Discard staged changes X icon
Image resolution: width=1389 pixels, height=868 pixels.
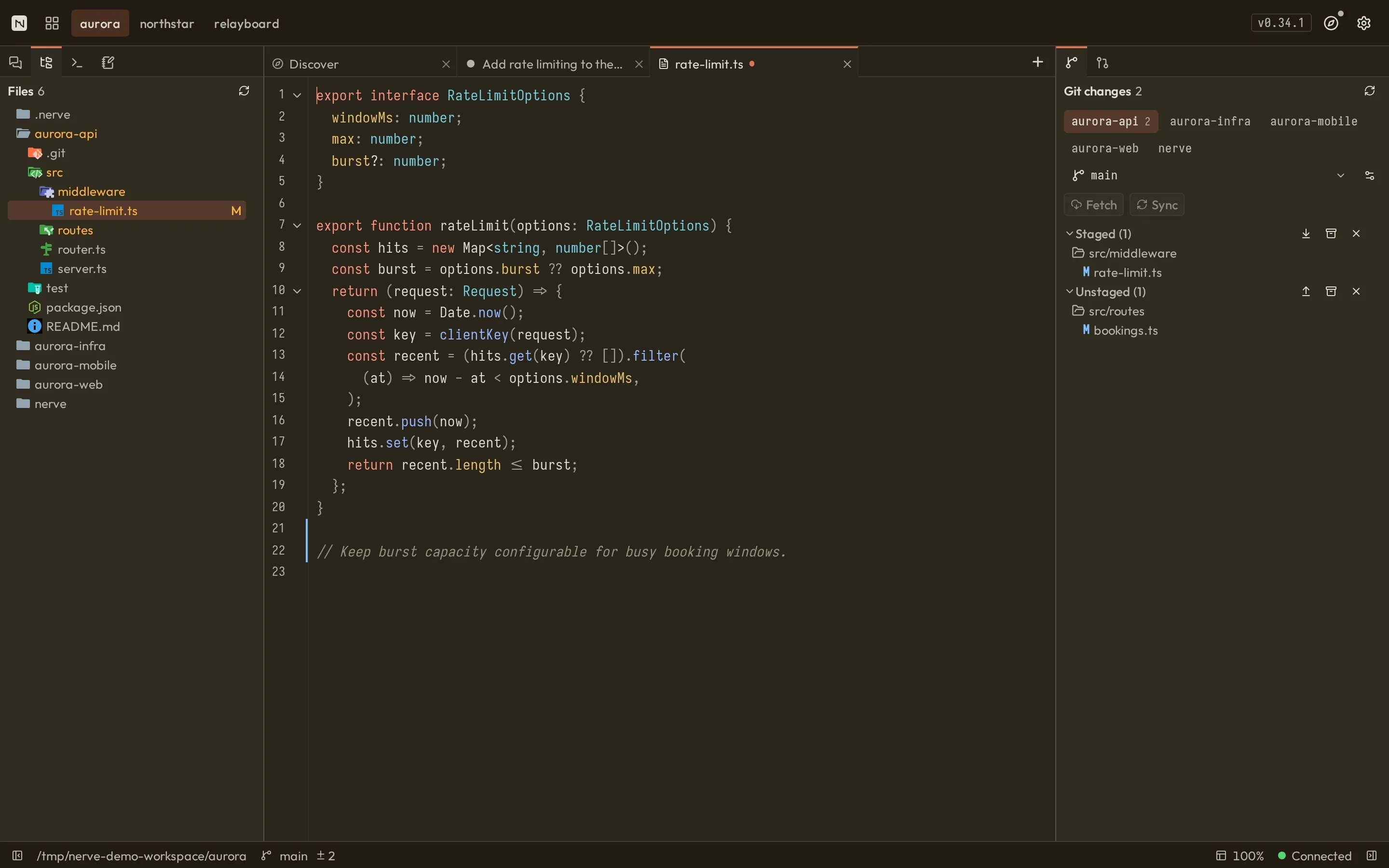tap(1356, 233)
